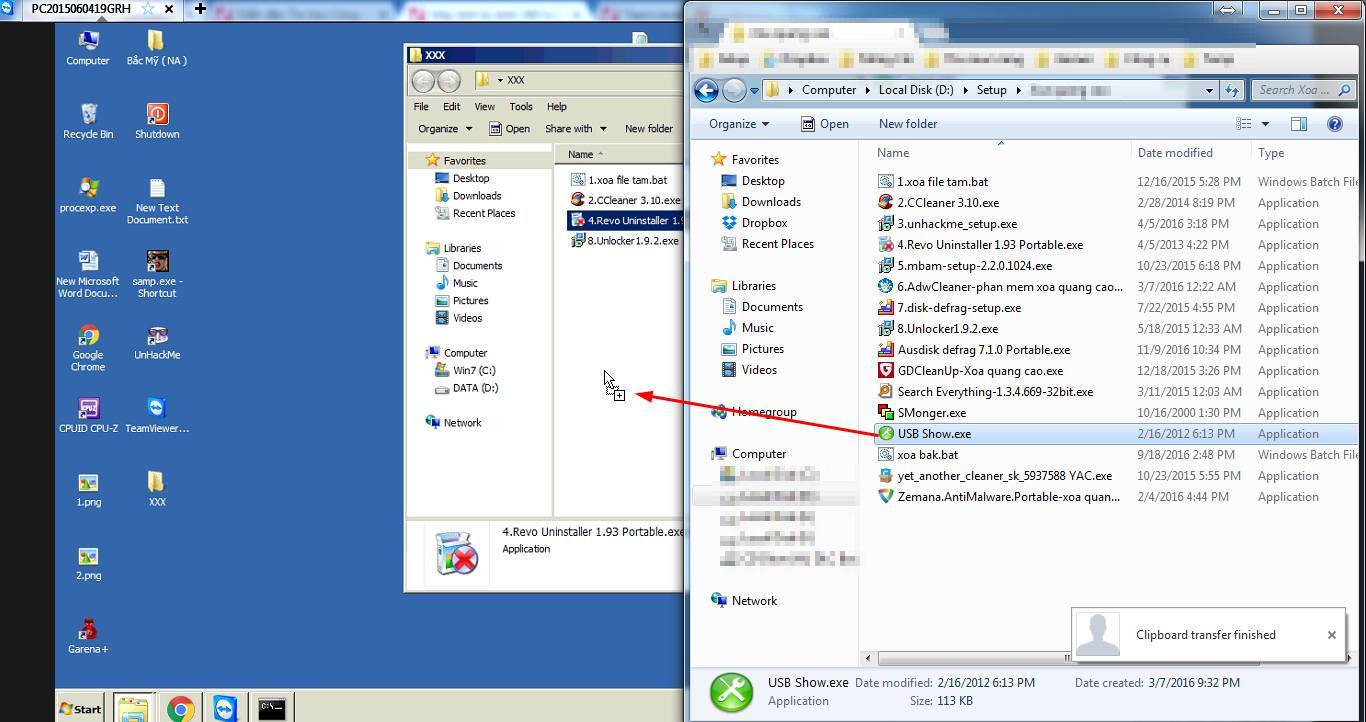1366x722 pixels.
Task: Open the Computer desktop icon
Action: tap(88, 47)
